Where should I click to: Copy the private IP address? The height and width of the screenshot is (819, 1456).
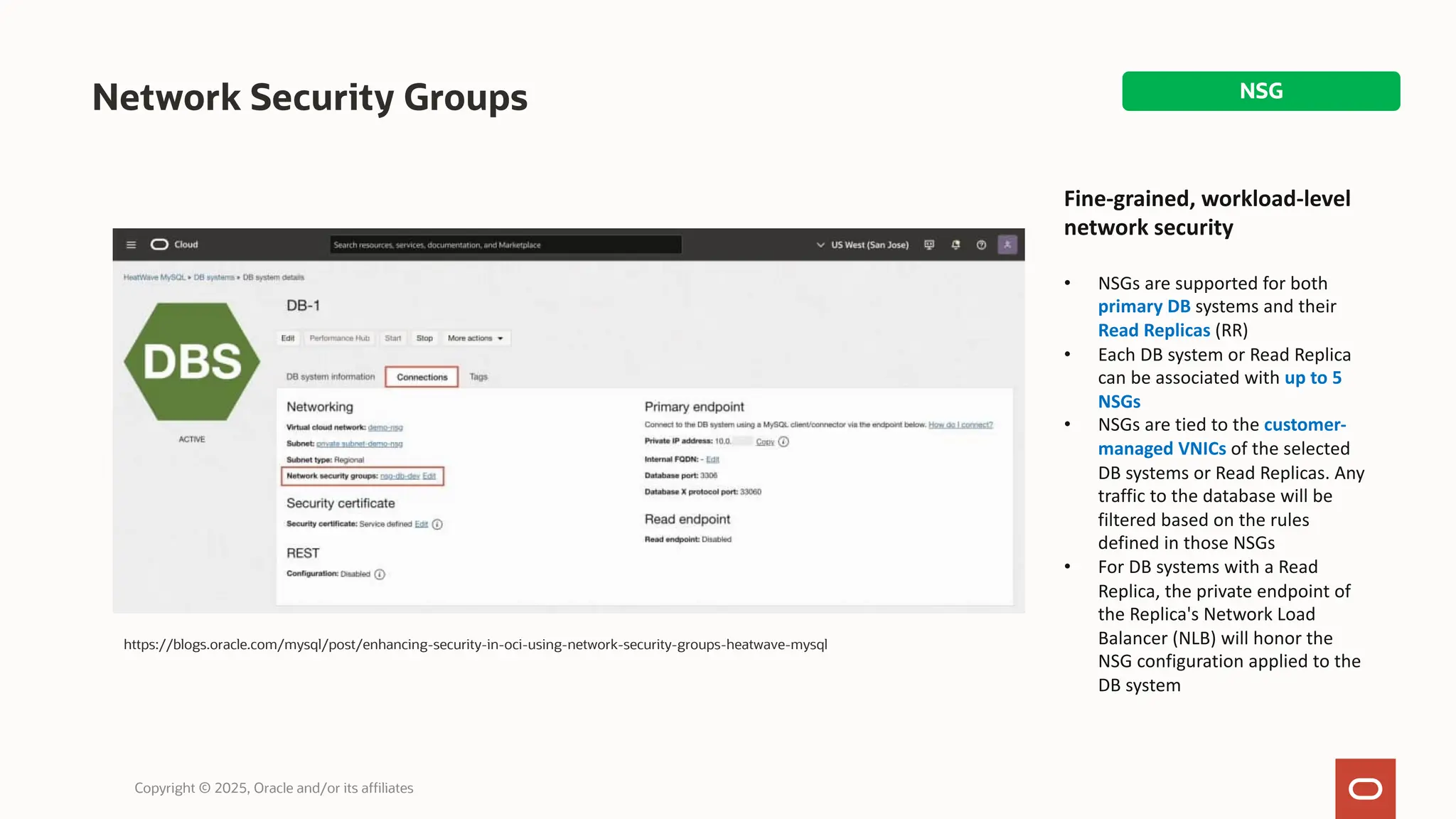765,442
